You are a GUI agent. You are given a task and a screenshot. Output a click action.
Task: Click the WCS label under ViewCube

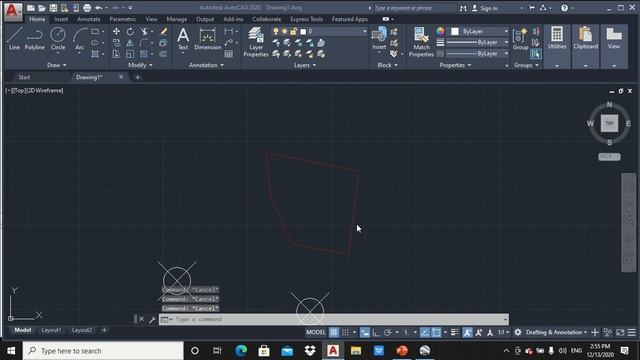click(609, 157)
